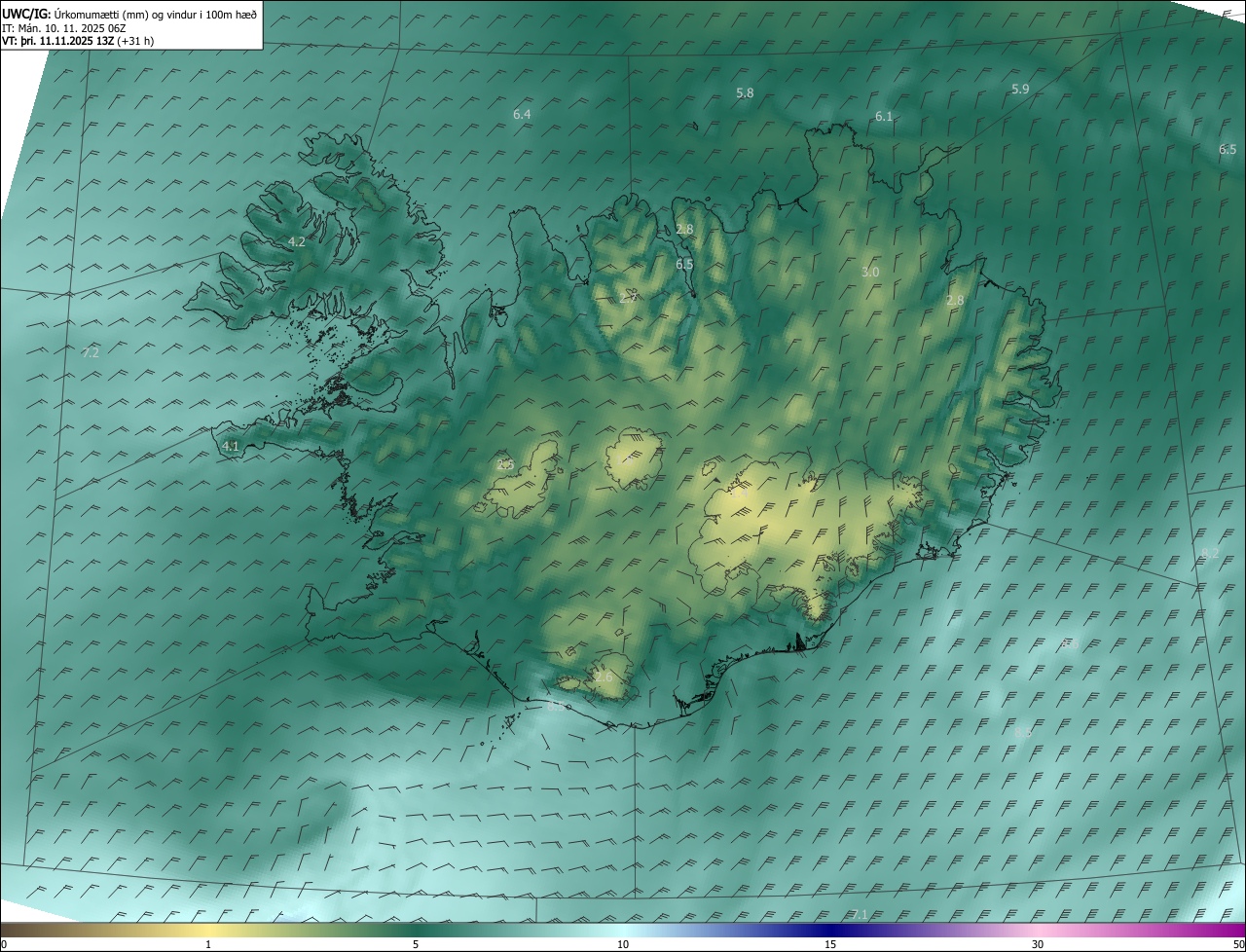
Task: Click the 2.6 value label on the southern glacier
Action: [x=604, y=677]
